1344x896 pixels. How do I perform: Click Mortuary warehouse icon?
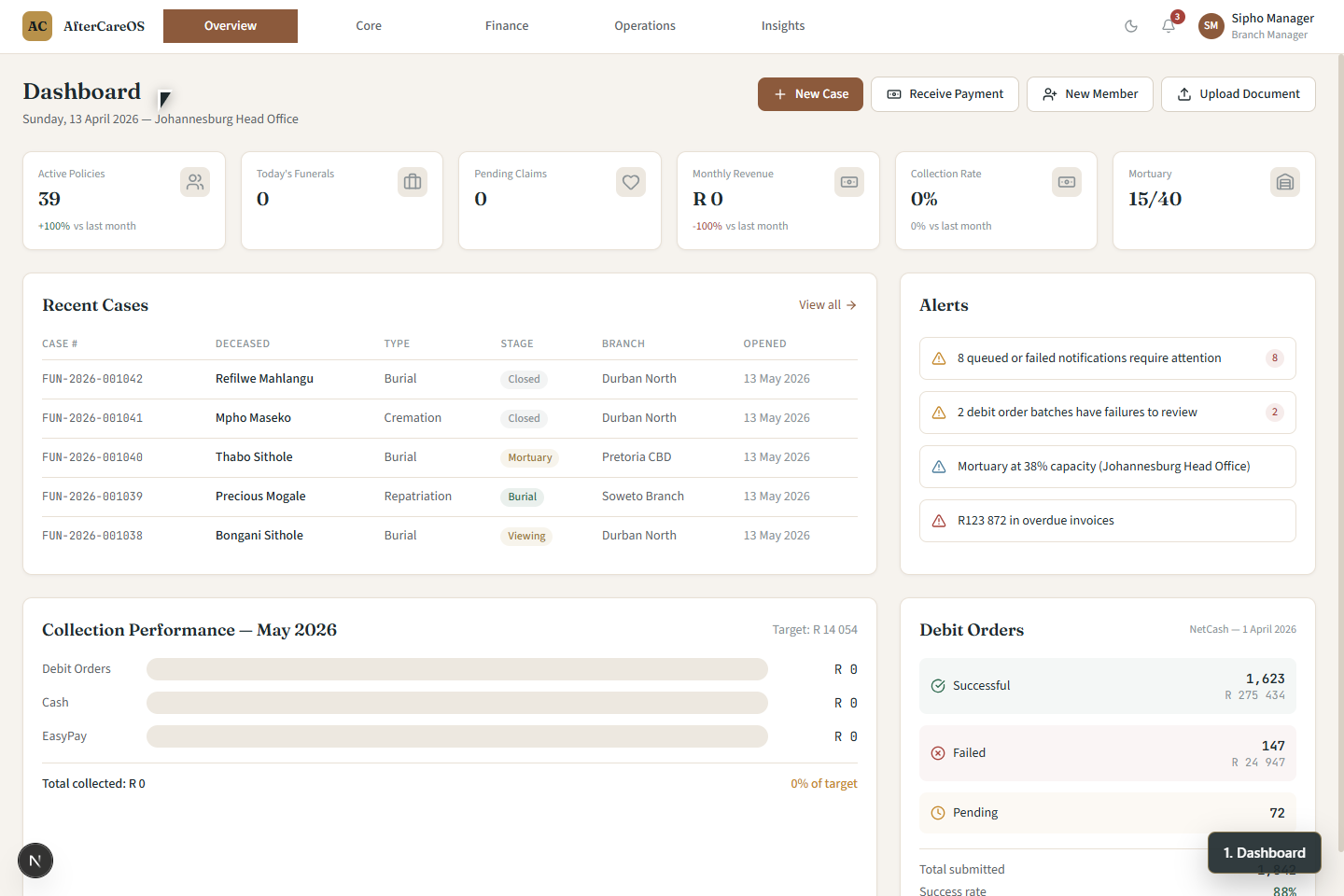1285,182
